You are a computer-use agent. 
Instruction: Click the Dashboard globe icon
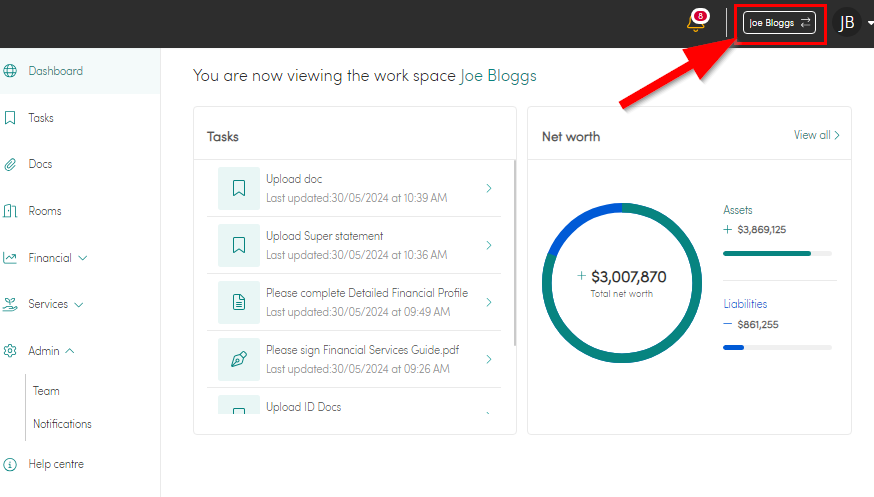click(x=10, y=71)
